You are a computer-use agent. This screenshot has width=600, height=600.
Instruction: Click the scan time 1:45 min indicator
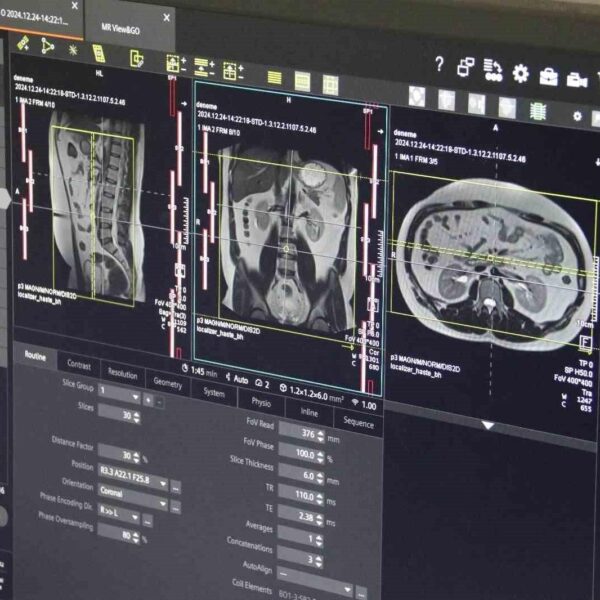[200, 371]
